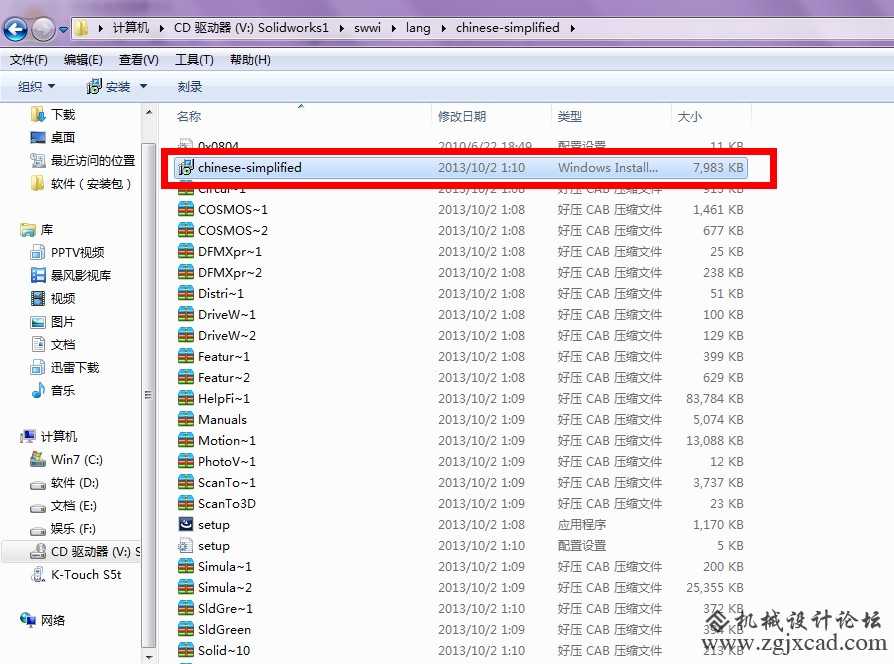
Task: Sort by the 类型 column header
Action: click(570, 117)
